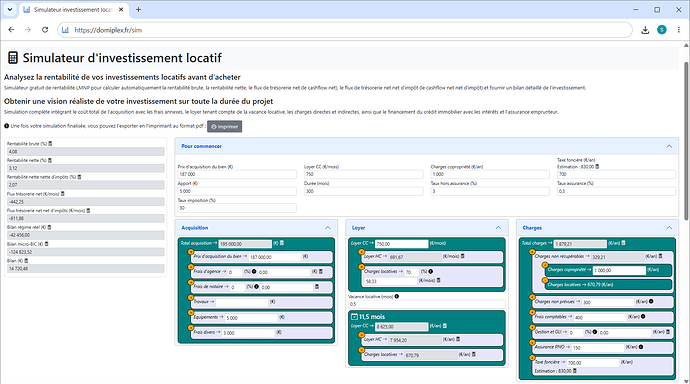Screen dimensions: 690x384
Task: Focus the Charges copropriété 1 000,00 field
Action: [619, 270]
